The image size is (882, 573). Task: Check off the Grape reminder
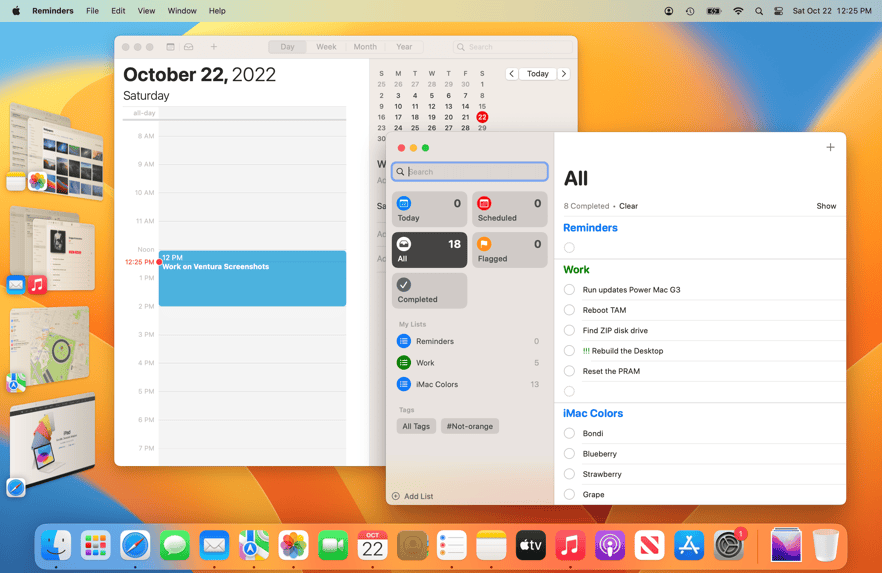pos(569,494)
